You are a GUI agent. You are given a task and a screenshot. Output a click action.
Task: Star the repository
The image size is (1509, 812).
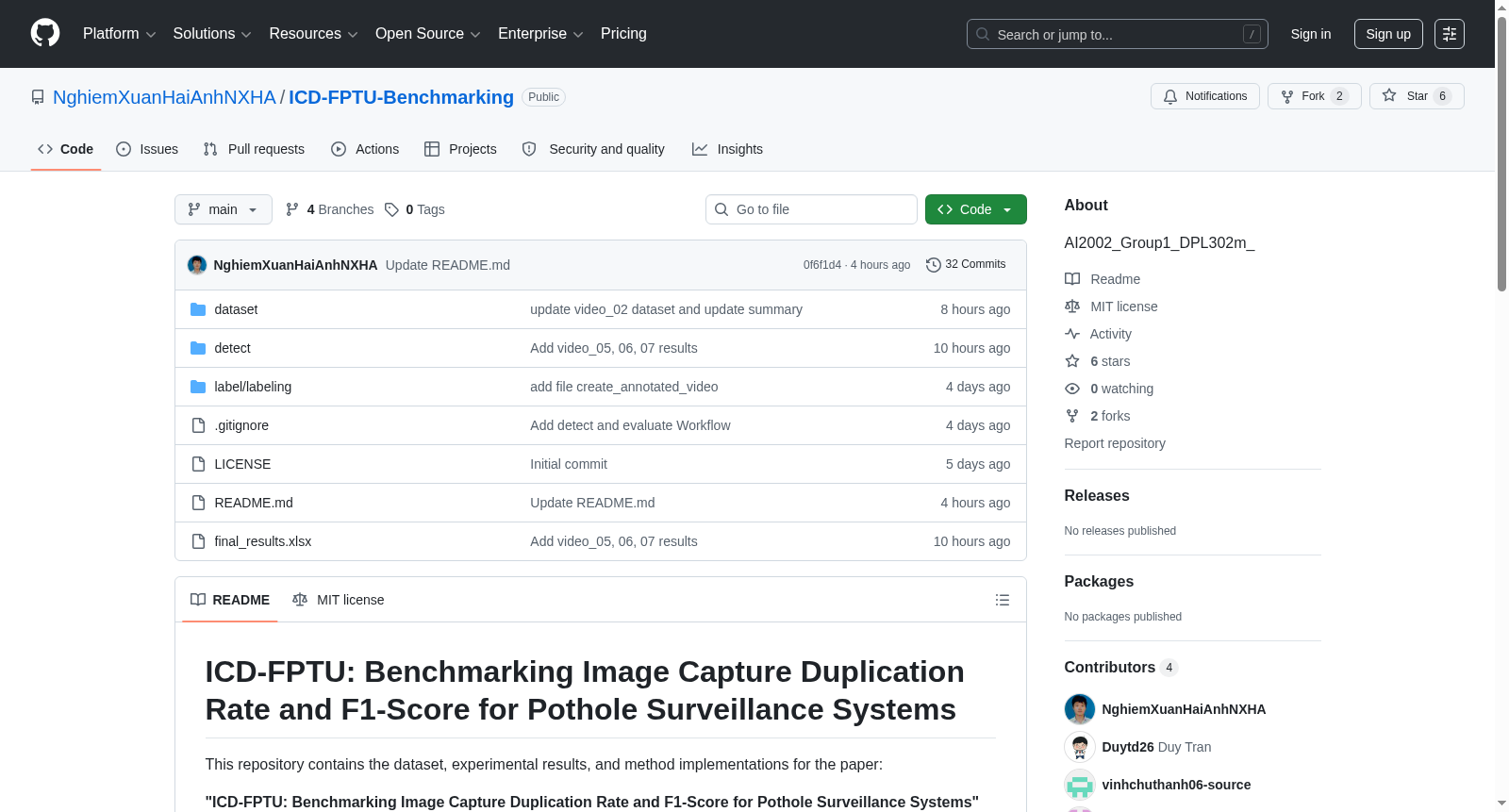[x=1417, y=96]
